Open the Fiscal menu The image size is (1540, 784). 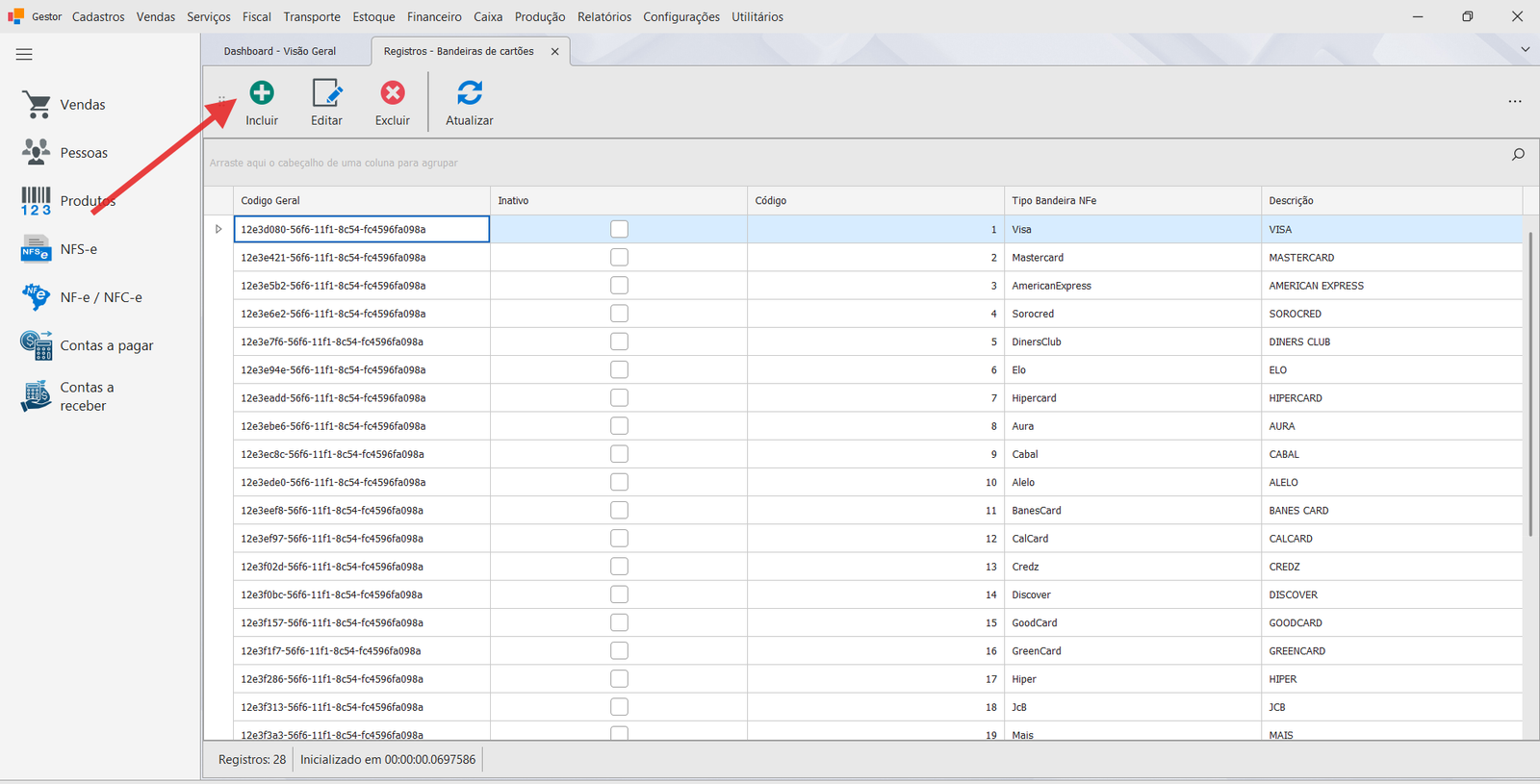[257, 16]
